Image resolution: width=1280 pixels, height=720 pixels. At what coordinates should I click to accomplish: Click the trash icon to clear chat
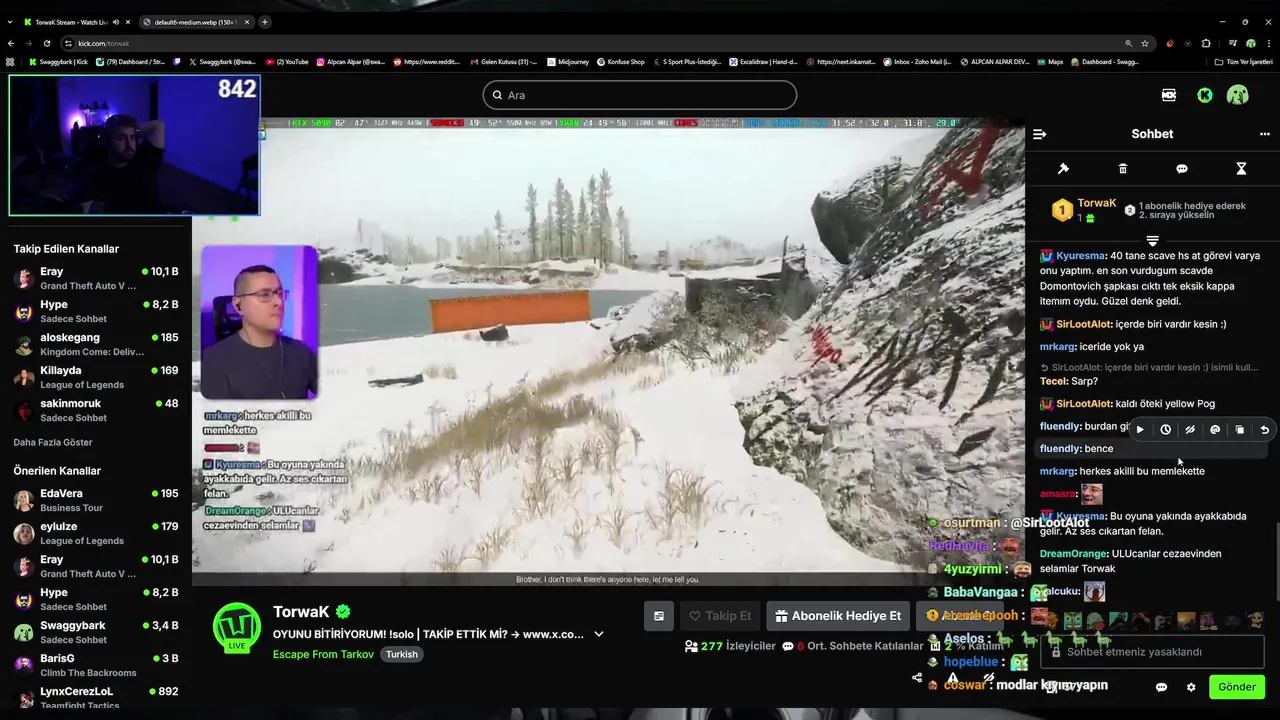click(x=1123, y=169)
